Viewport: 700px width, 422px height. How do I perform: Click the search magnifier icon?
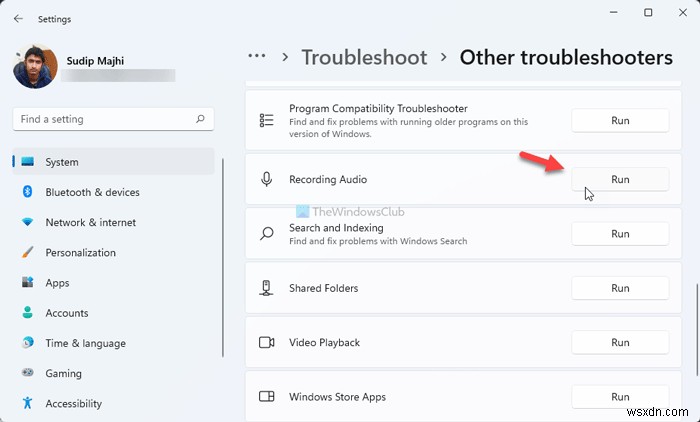pyautogui.click(x=201, y=119)
